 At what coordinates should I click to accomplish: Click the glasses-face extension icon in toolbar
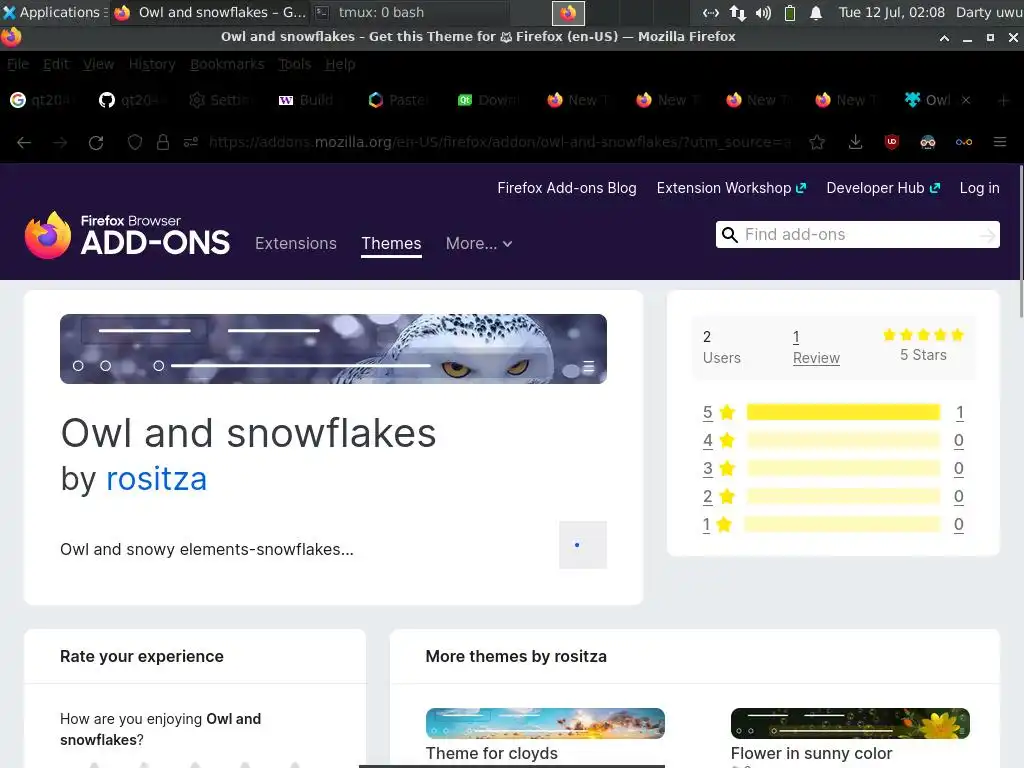tap(927, 142)
